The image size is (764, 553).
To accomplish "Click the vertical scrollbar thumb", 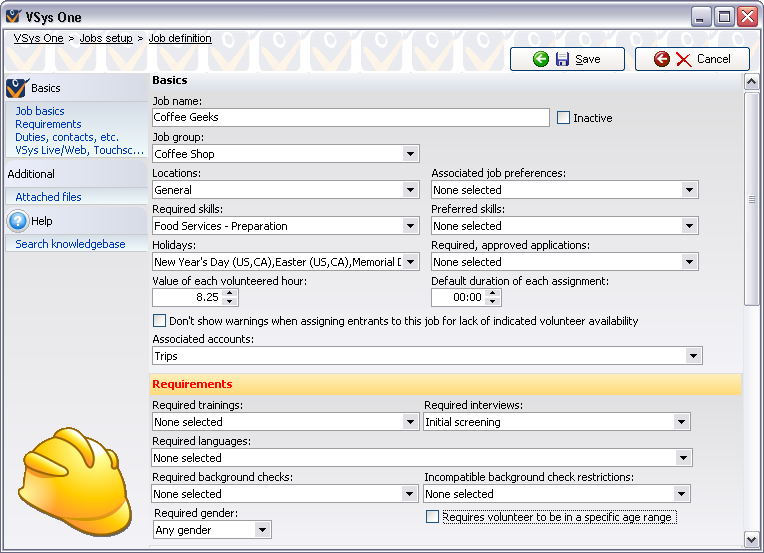I will point(751,199).
